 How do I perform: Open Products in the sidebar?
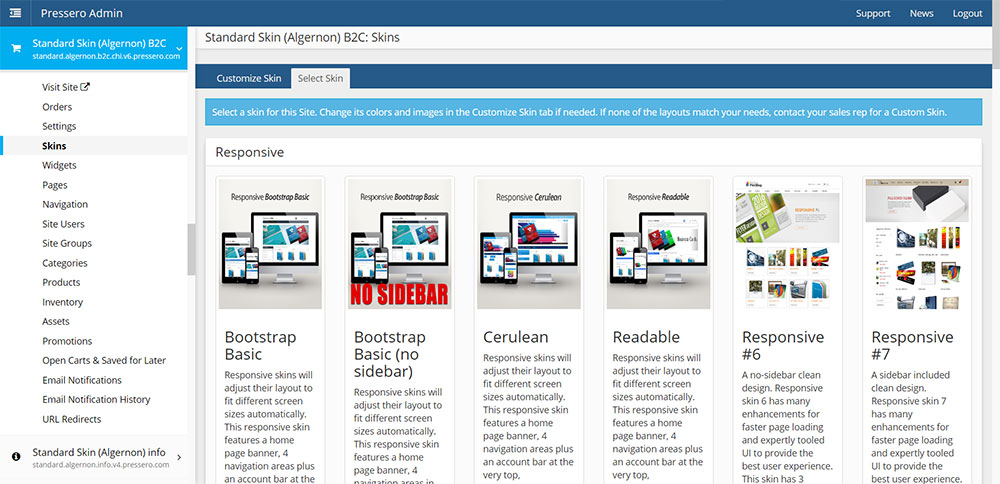pos(61,282)
